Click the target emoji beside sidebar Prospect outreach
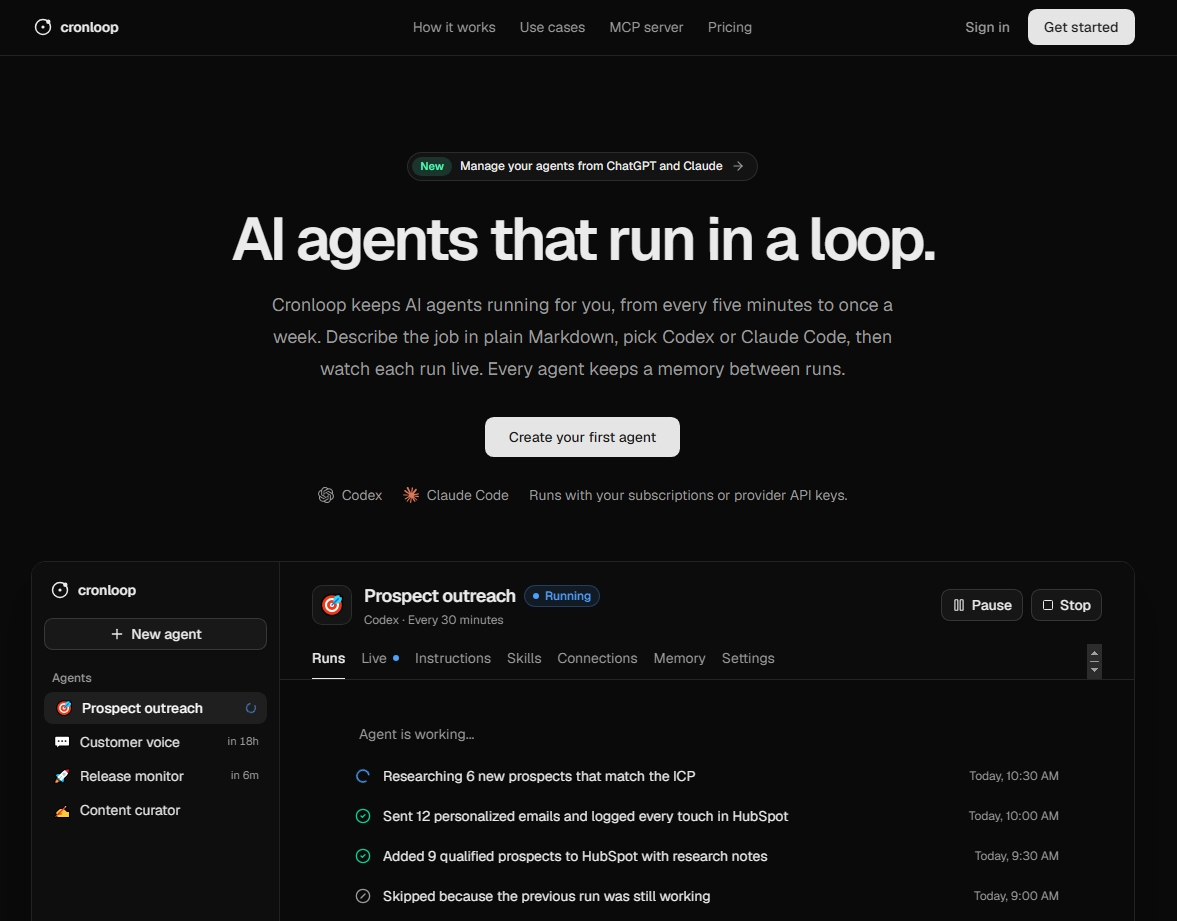Image resolution: width=1177 pixels, height=921 pixels. click(x=65, y=708)
